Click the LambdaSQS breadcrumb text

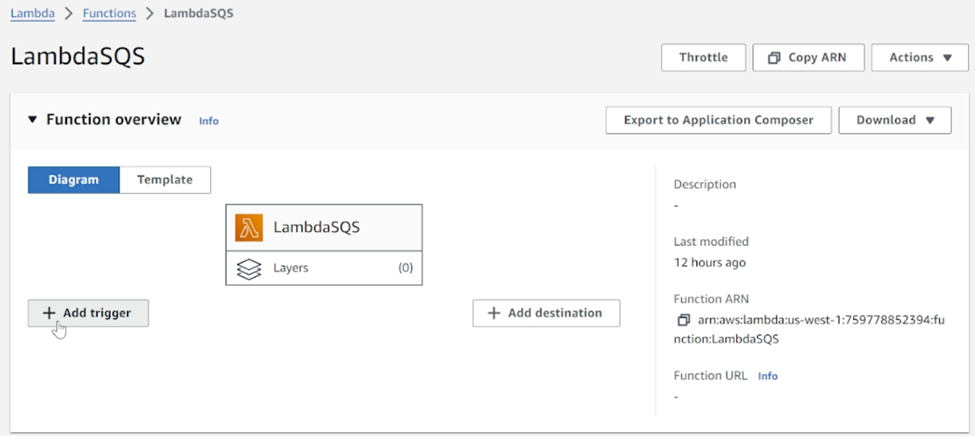[198, 13]
